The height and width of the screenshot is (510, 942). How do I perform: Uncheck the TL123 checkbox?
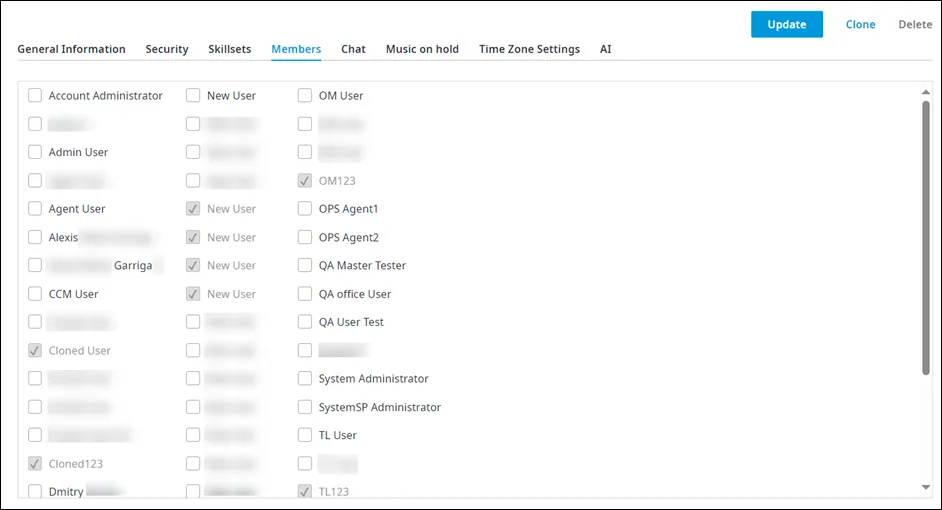(305, 491)
